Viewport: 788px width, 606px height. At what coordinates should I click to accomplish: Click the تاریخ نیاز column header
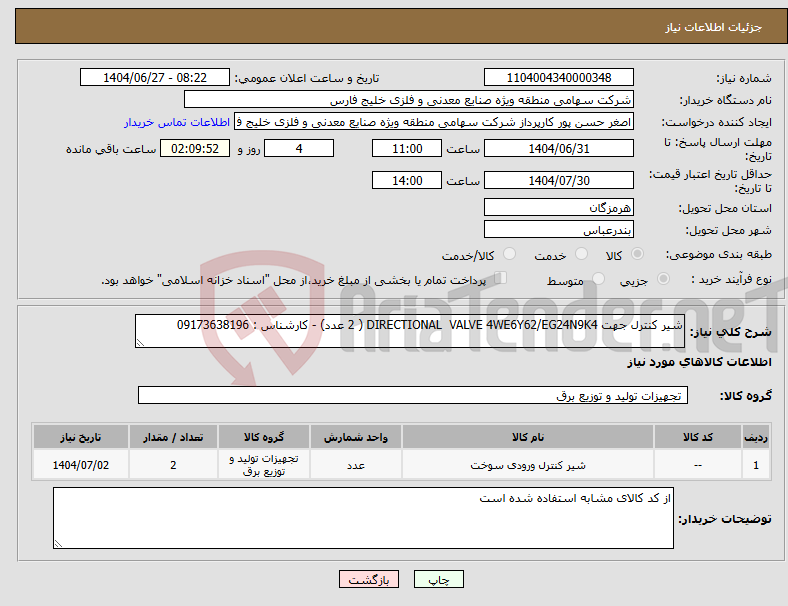pyautogui.click(x=81, y=437)
